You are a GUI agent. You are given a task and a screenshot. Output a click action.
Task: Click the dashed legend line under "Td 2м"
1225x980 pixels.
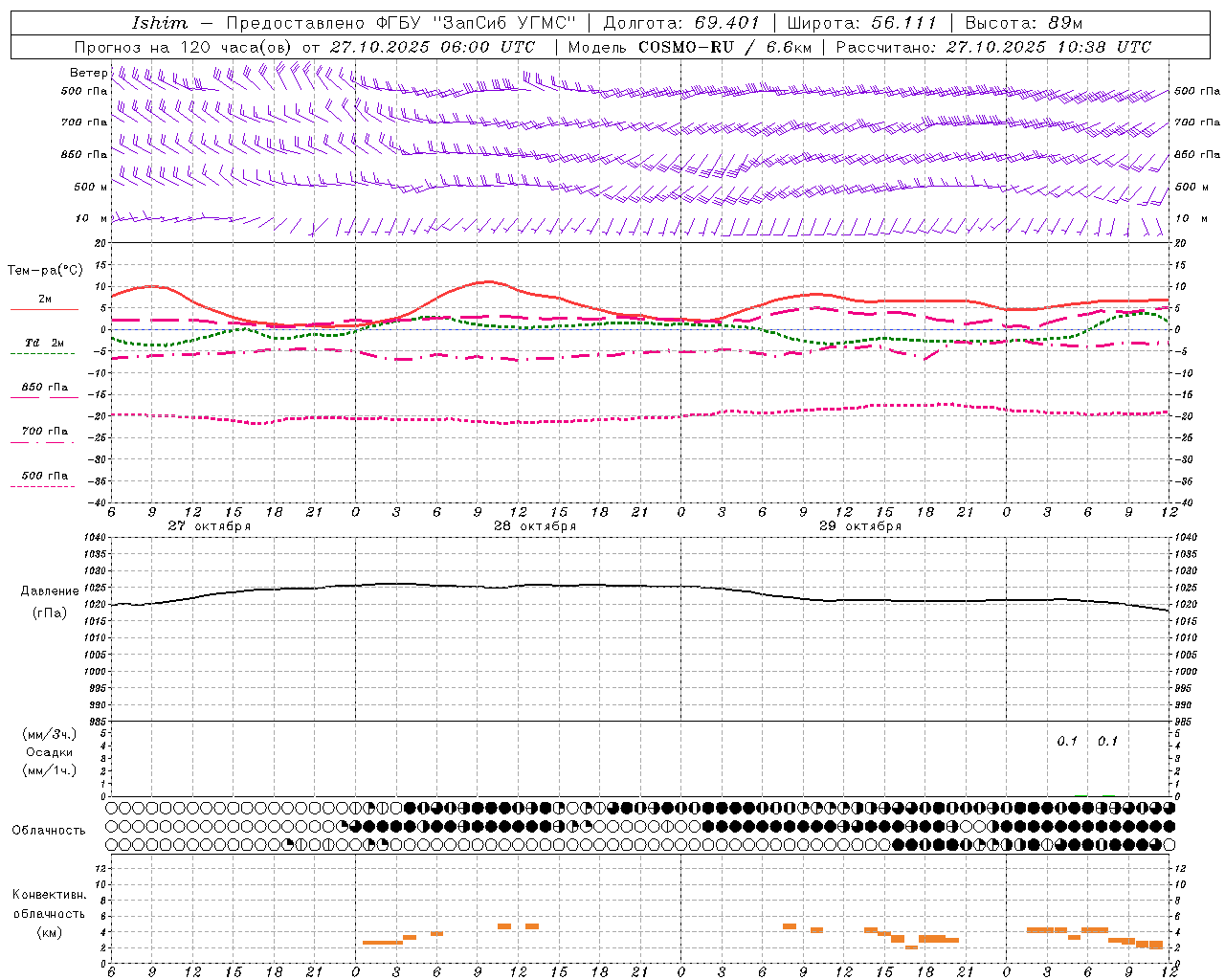[42, 354]
